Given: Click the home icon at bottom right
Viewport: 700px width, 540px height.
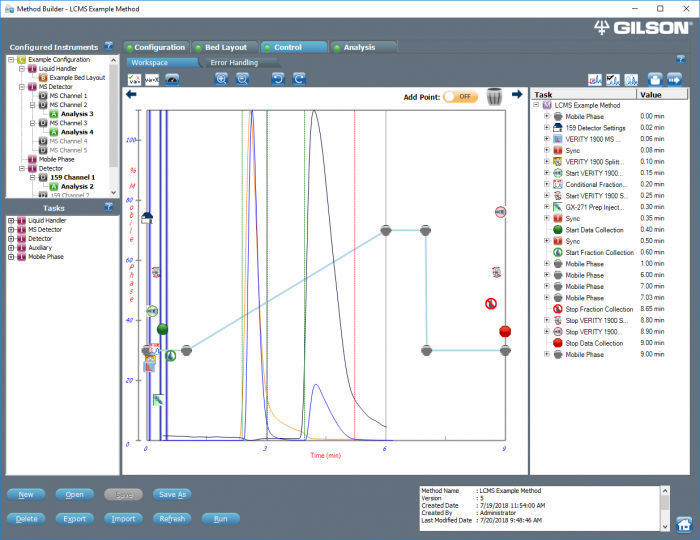Looking at the screenshot, I should tap(684, 524).
